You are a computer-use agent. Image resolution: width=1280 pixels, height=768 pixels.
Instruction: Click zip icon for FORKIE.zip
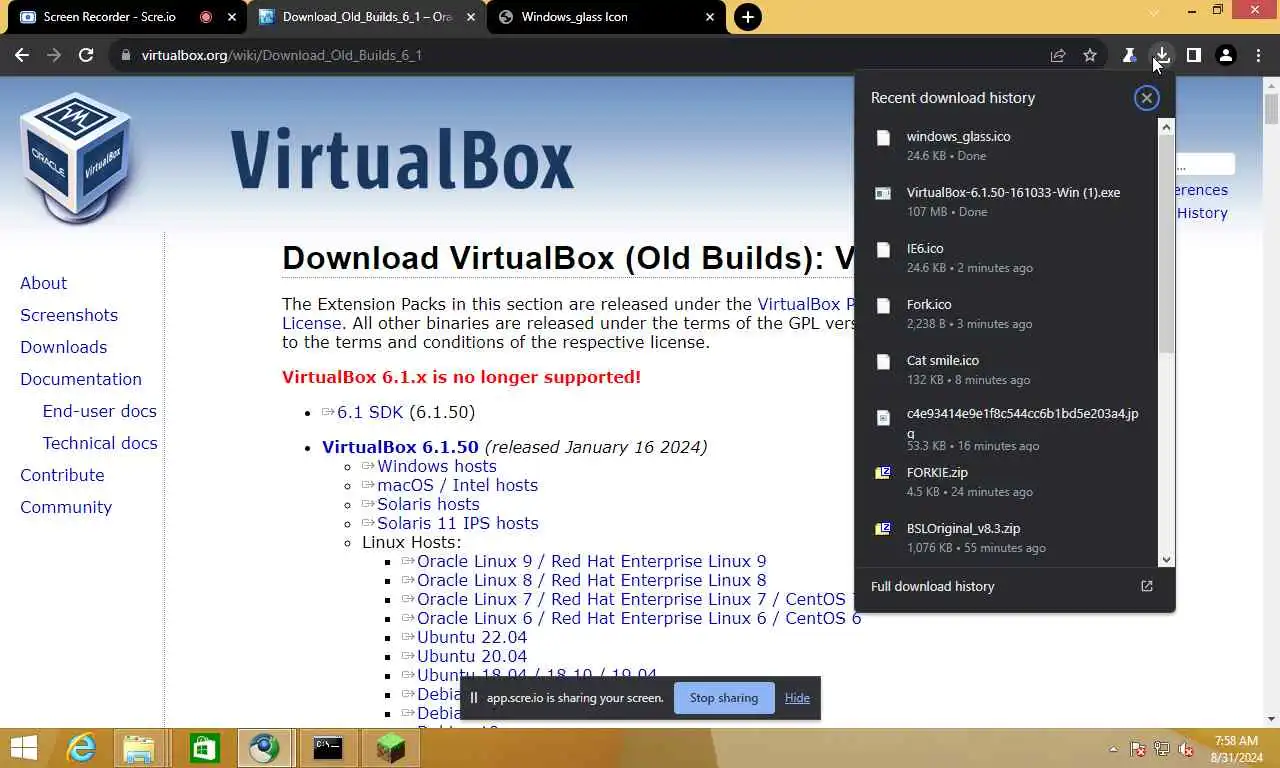click(x=883, y=473)
